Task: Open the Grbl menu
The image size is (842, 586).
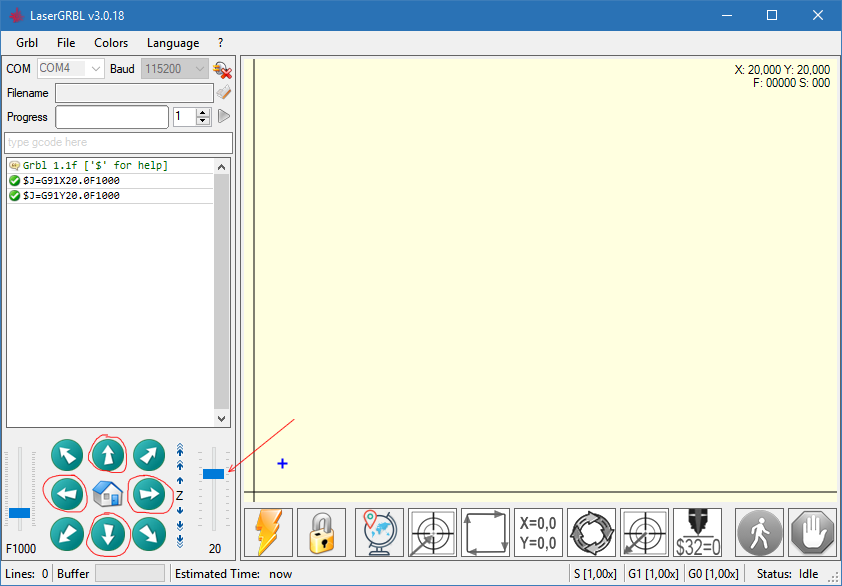Action: click(x=27, y=43)
